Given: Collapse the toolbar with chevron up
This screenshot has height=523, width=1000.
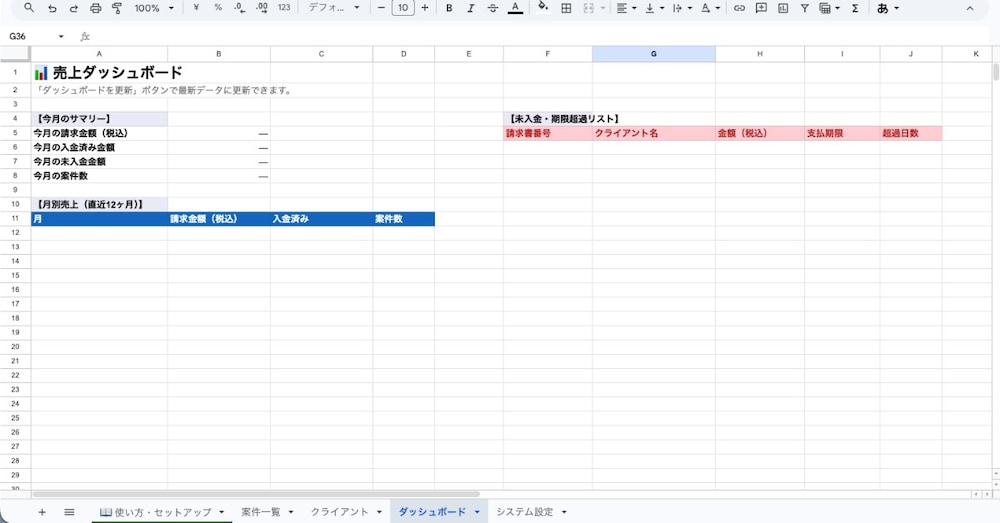Looking at the screenshot, I should click(x=969, y=8).
